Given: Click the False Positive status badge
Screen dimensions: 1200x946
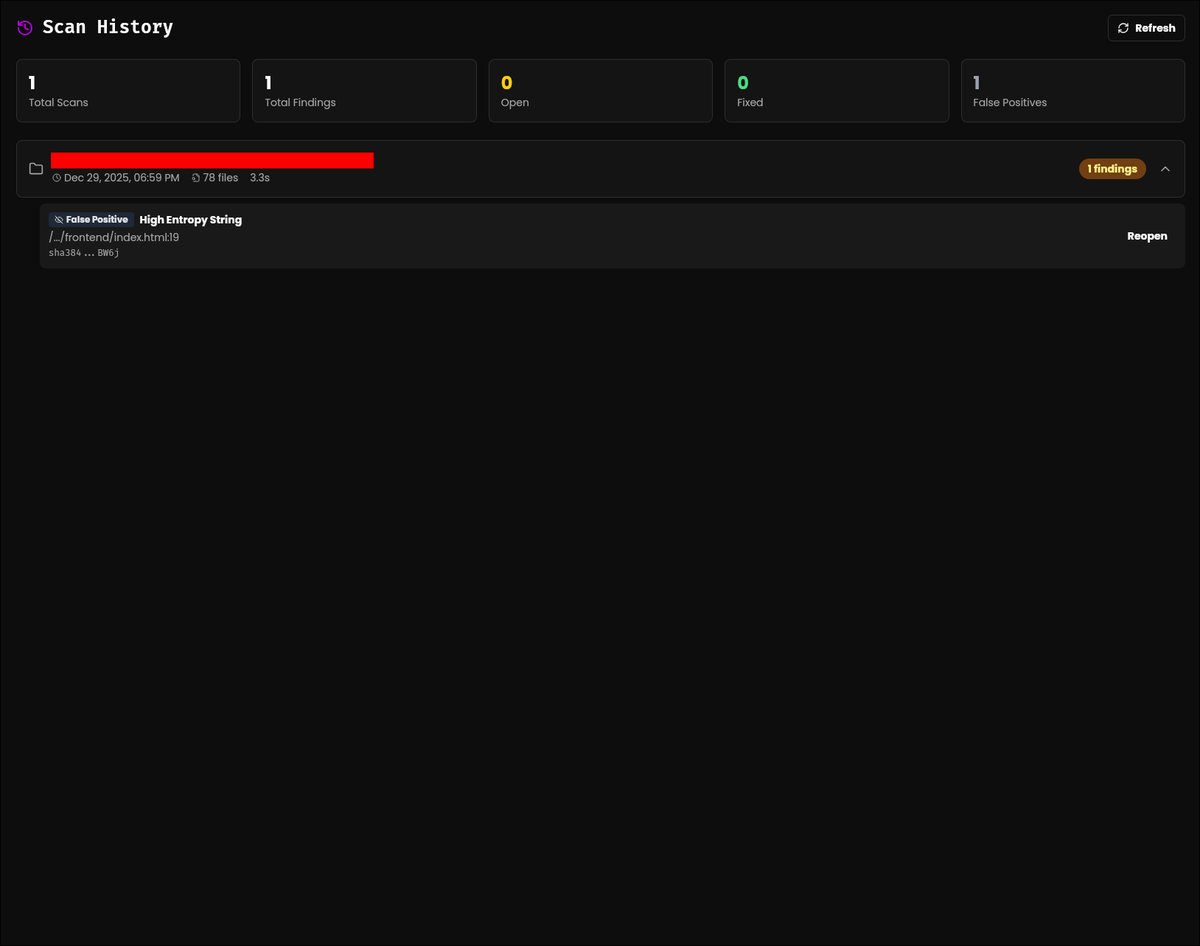Looking at the screenshot, I should 91,220.
